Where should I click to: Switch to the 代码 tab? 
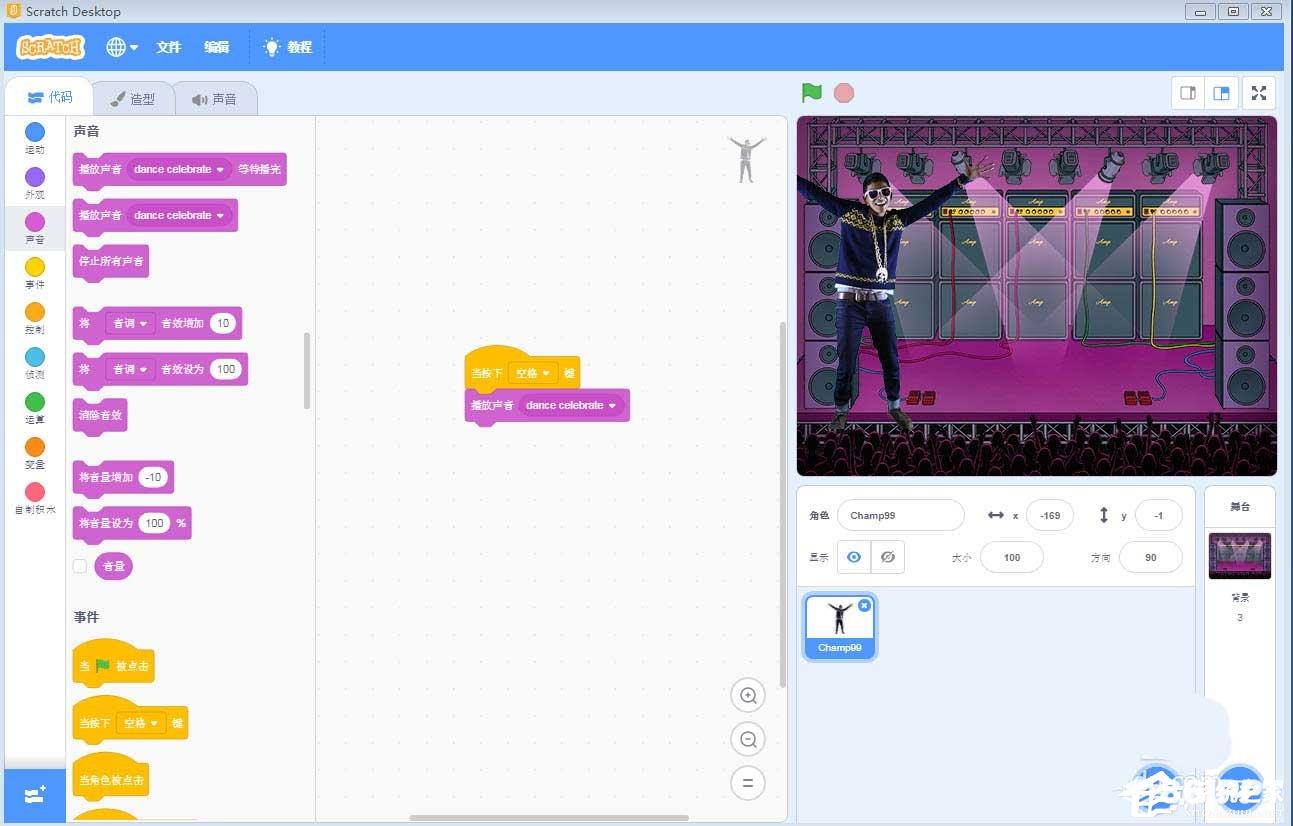pyautogui.click(x=50, y=97)
